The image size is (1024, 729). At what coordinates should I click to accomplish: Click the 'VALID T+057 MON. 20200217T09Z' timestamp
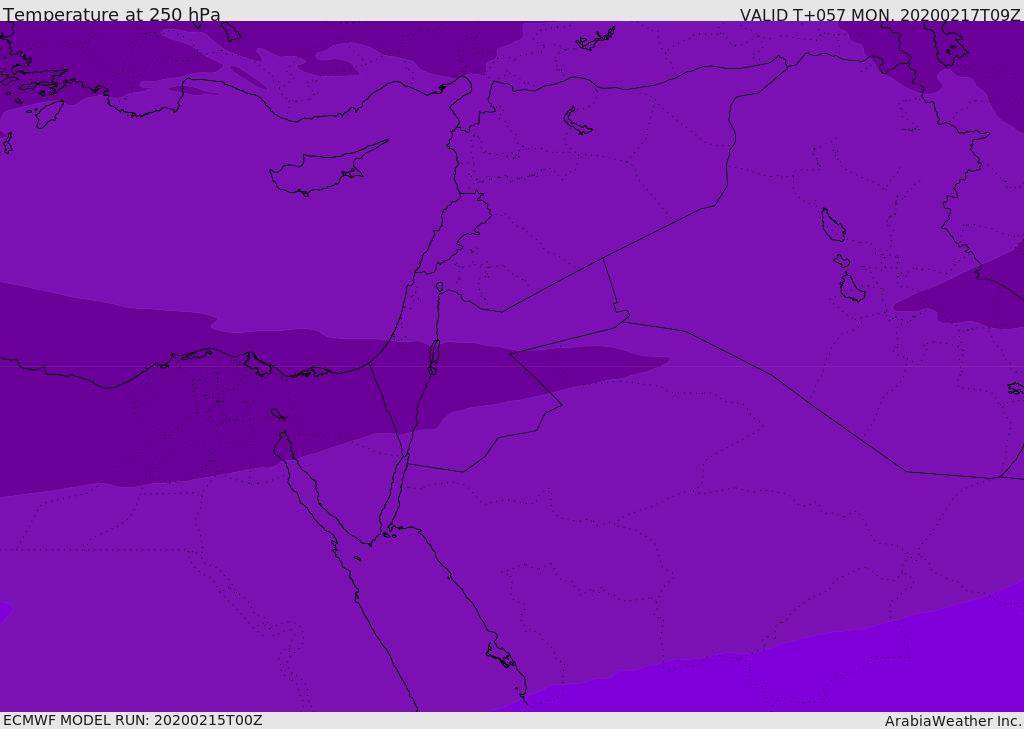tap(880, 14)
